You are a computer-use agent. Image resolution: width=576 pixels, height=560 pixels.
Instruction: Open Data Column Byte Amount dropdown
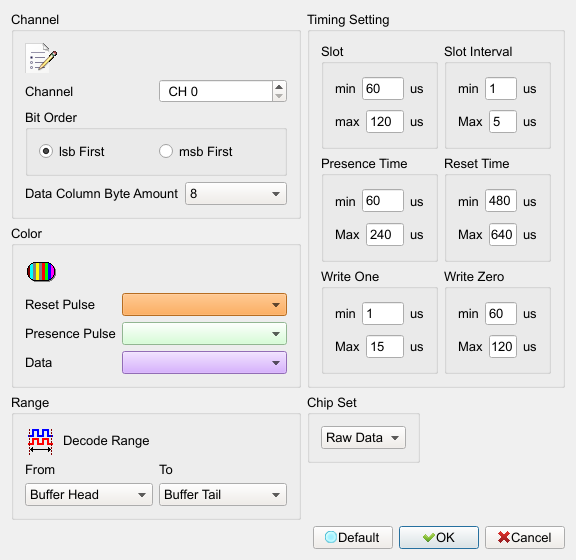(236, 194)
